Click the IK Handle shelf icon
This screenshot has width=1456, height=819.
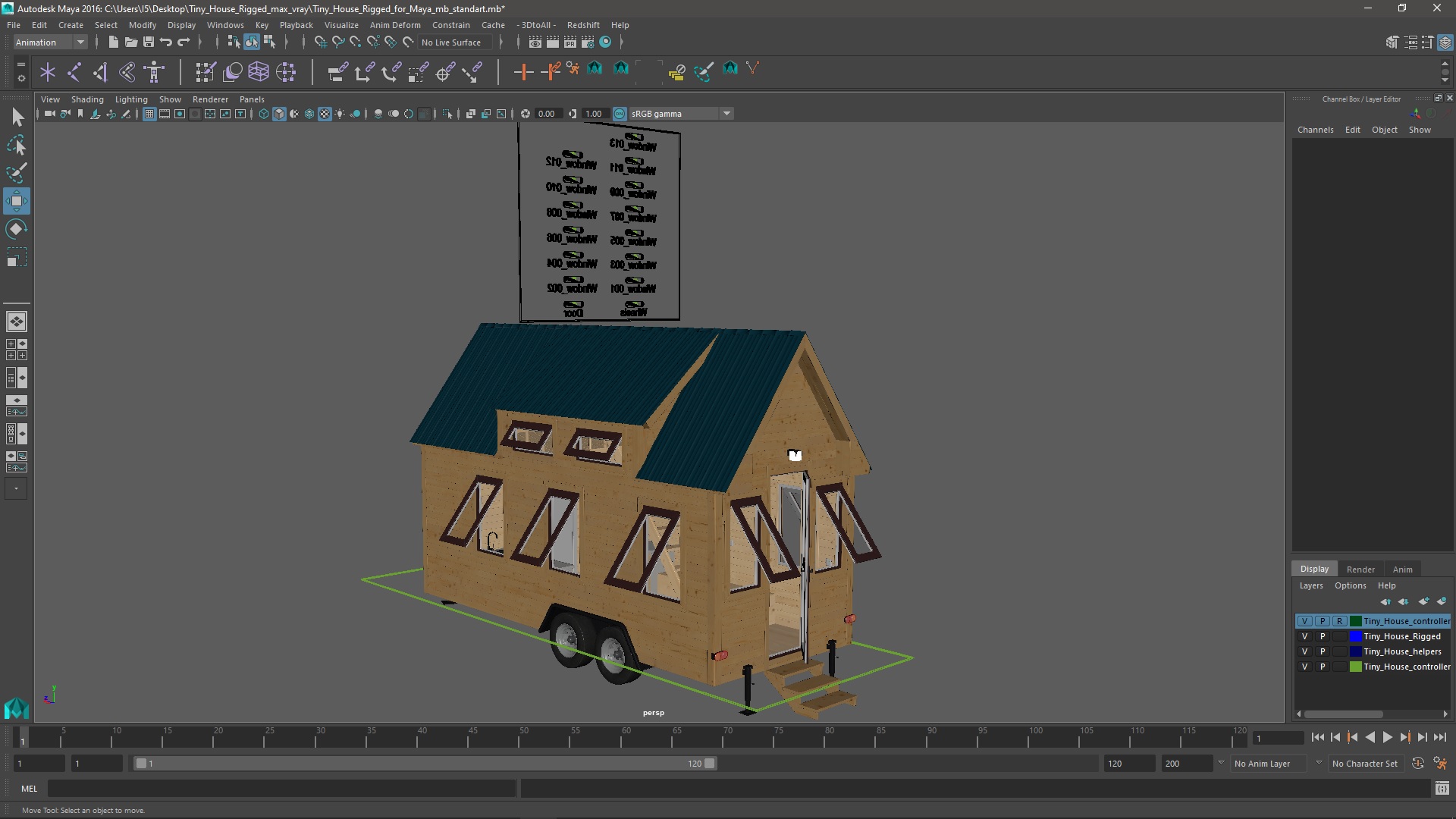pyautogui.click(x=101, y=72)
